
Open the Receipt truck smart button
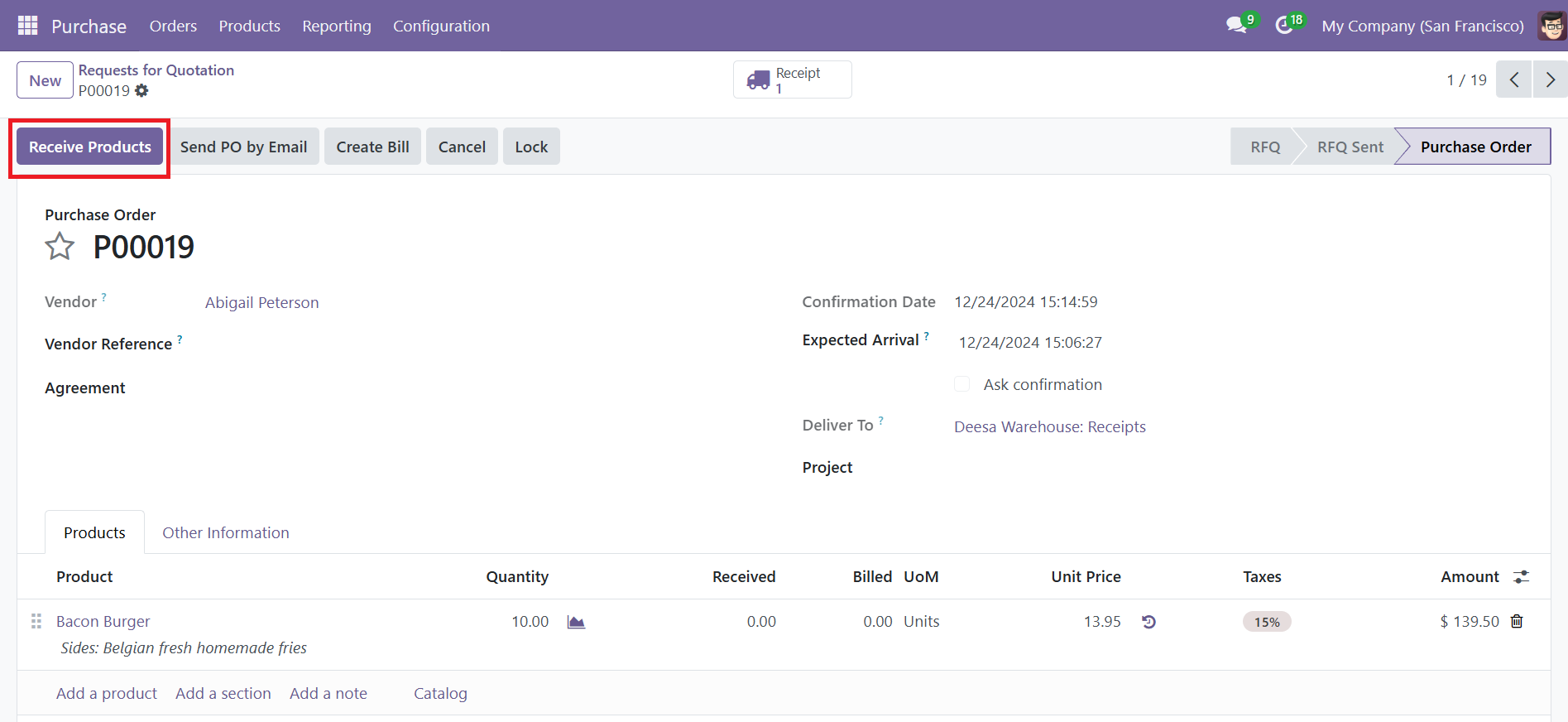[x=793, y=80]
